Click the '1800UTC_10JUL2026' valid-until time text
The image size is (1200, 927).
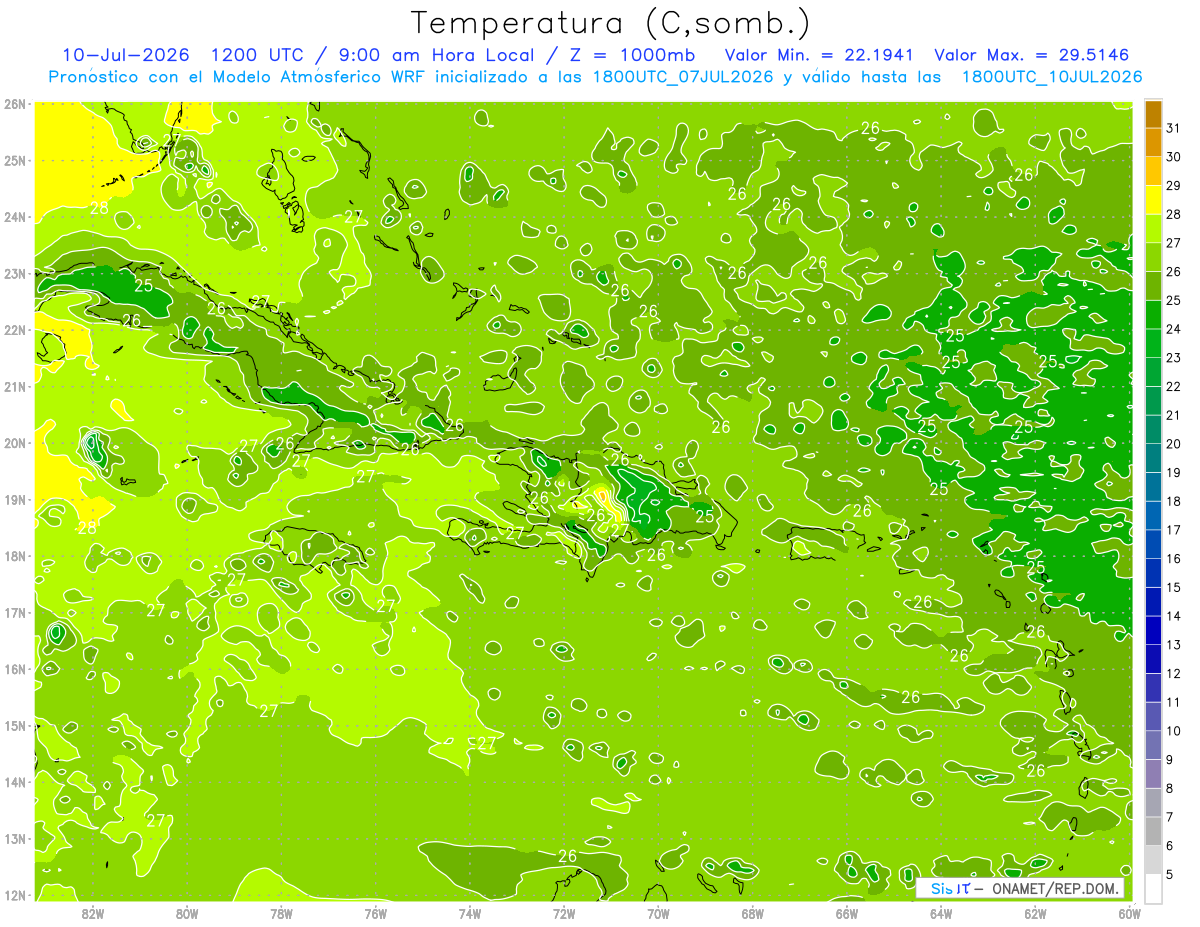1051,77
